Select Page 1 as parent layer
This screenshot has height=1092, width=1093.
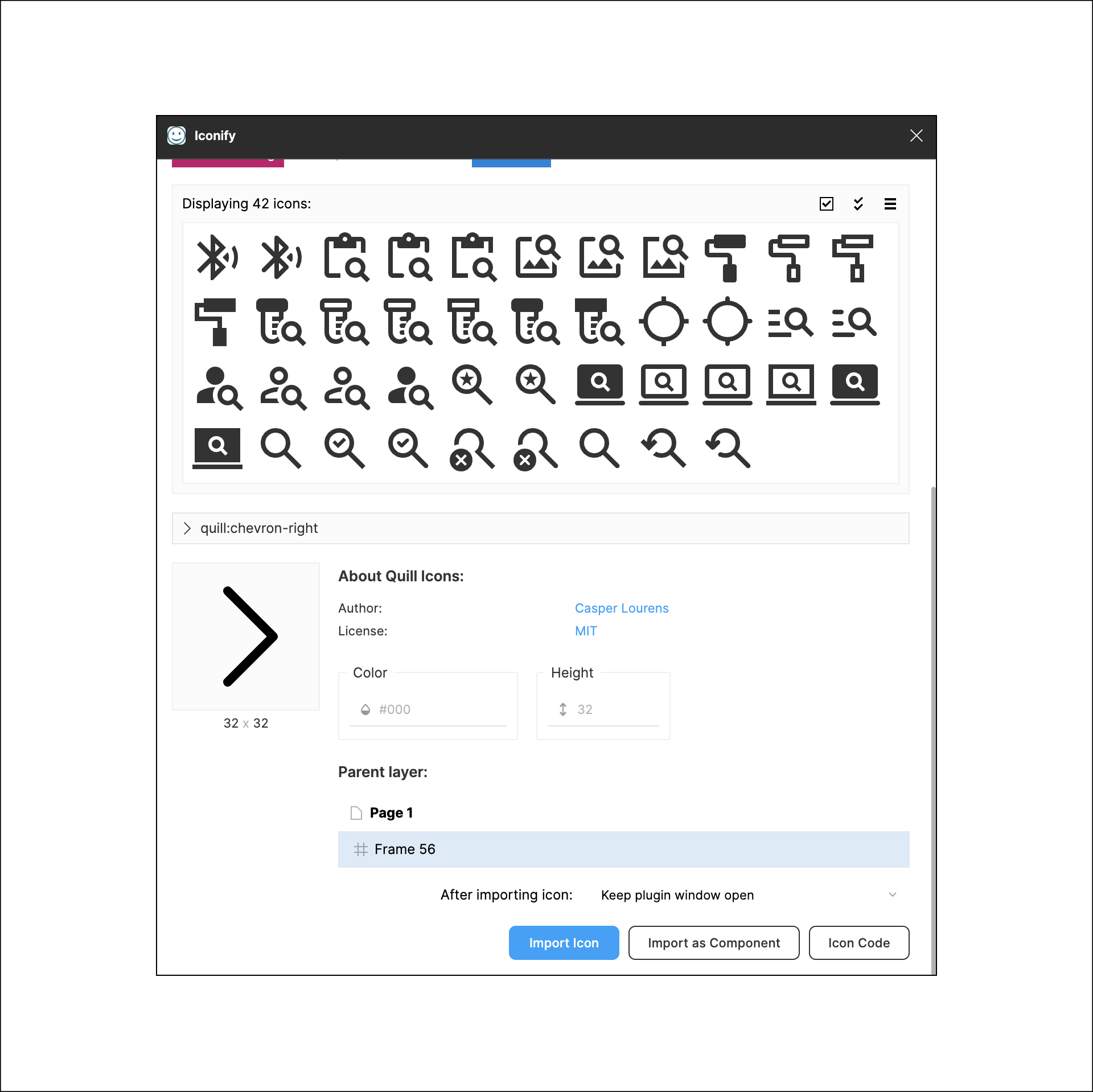pyautogui.click(x=391, y=813)
